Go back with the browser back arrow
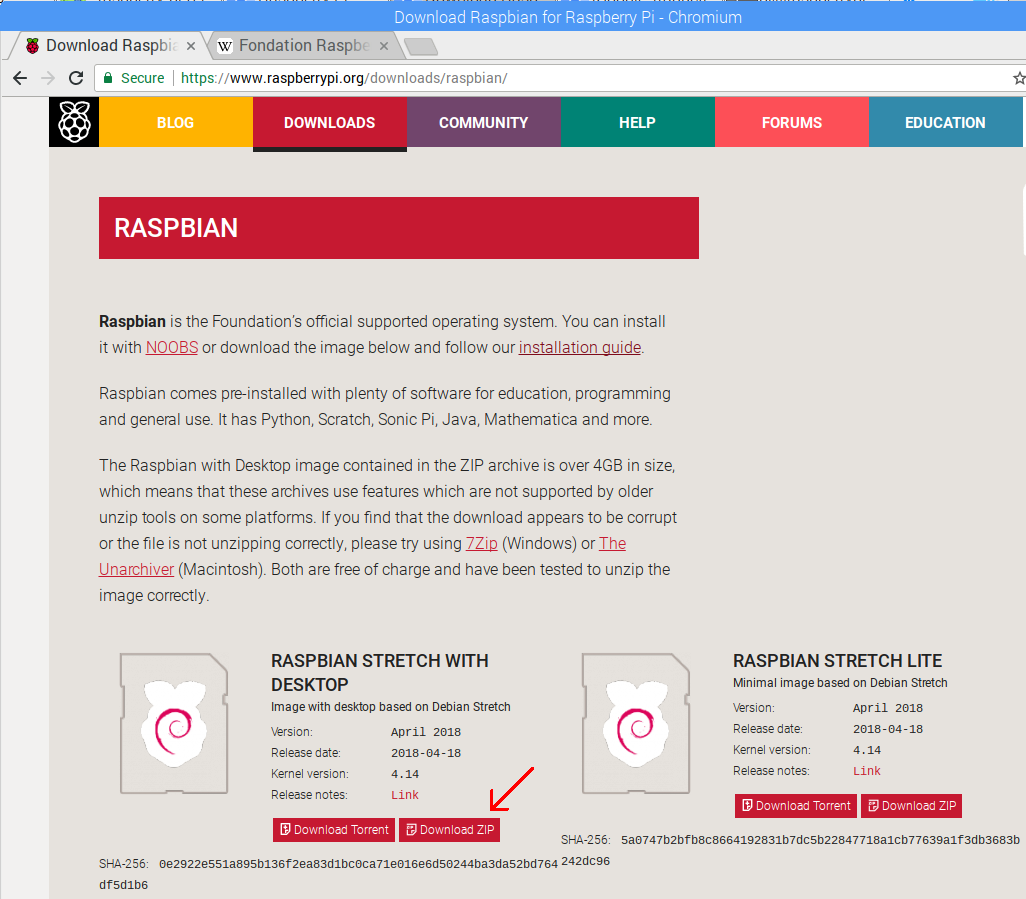Viewport: 1026px width, 899px height. 20,79
